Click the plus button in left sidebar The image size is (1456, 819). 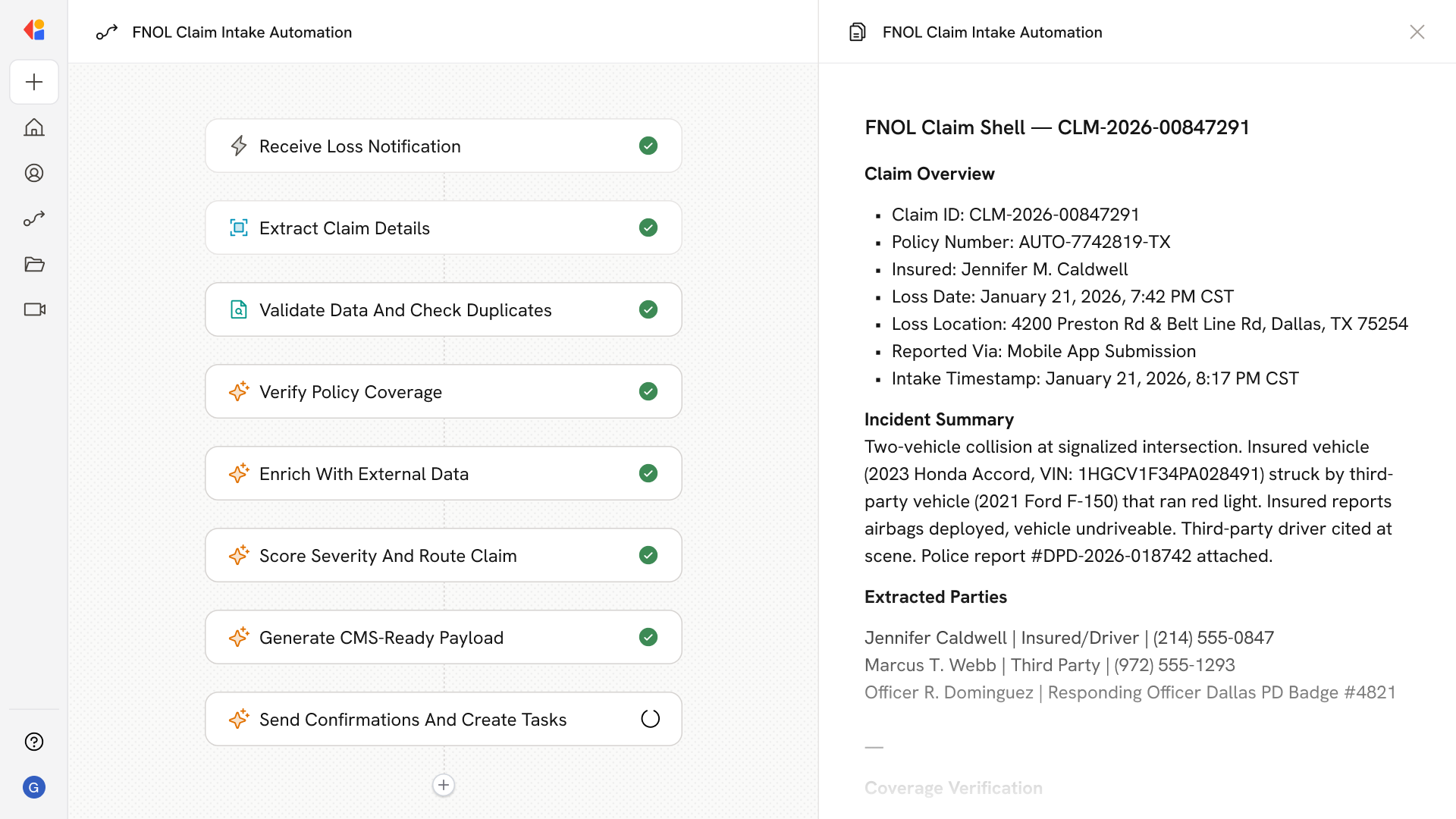click(34, 82)
